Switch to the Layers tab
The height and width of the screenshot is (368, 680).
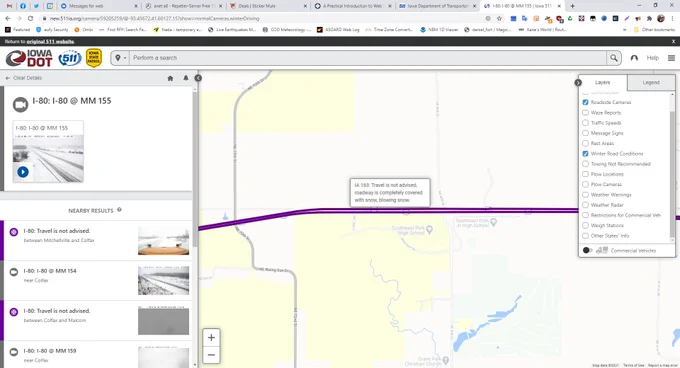(x=602, y=82)
